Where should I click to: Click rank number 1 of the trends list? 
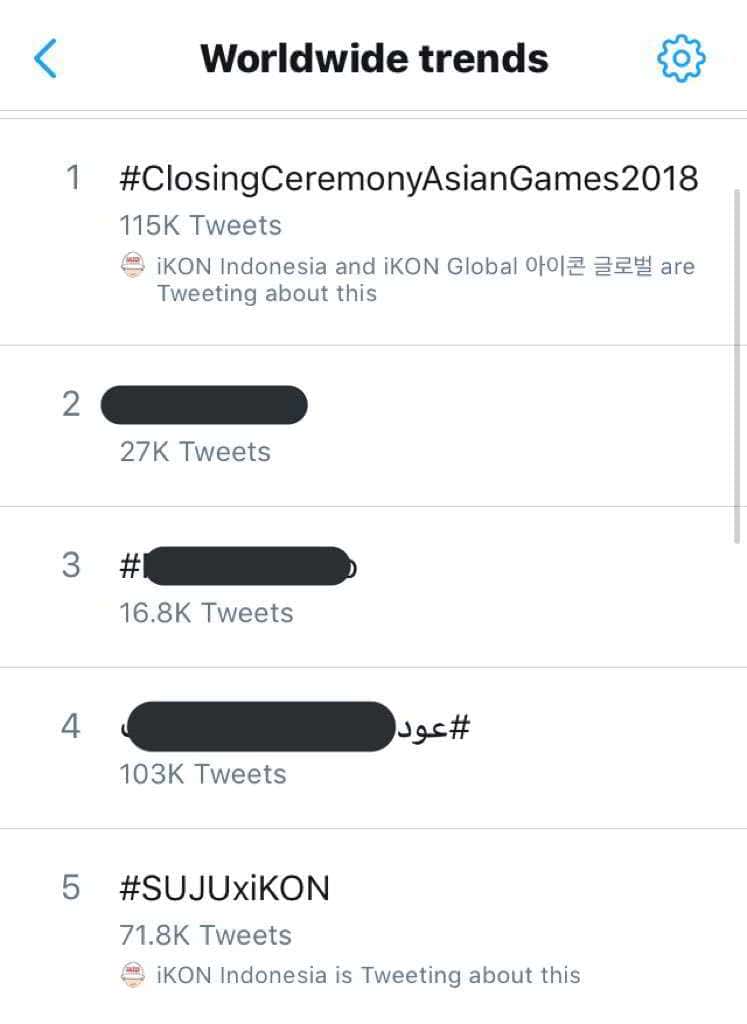[72, 179]
